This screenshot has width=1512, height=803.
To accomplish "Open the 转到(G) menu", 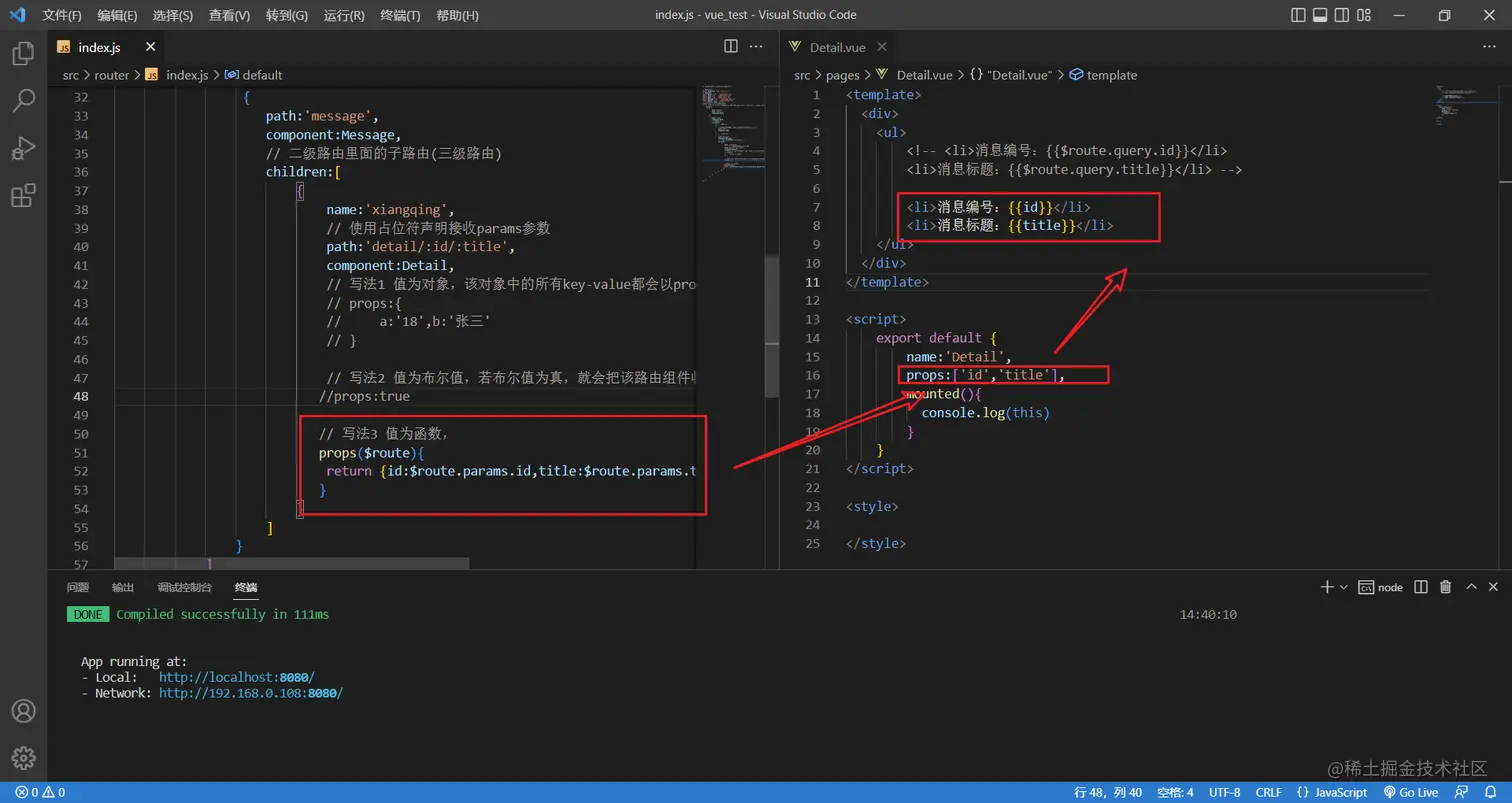I will 287,15.
